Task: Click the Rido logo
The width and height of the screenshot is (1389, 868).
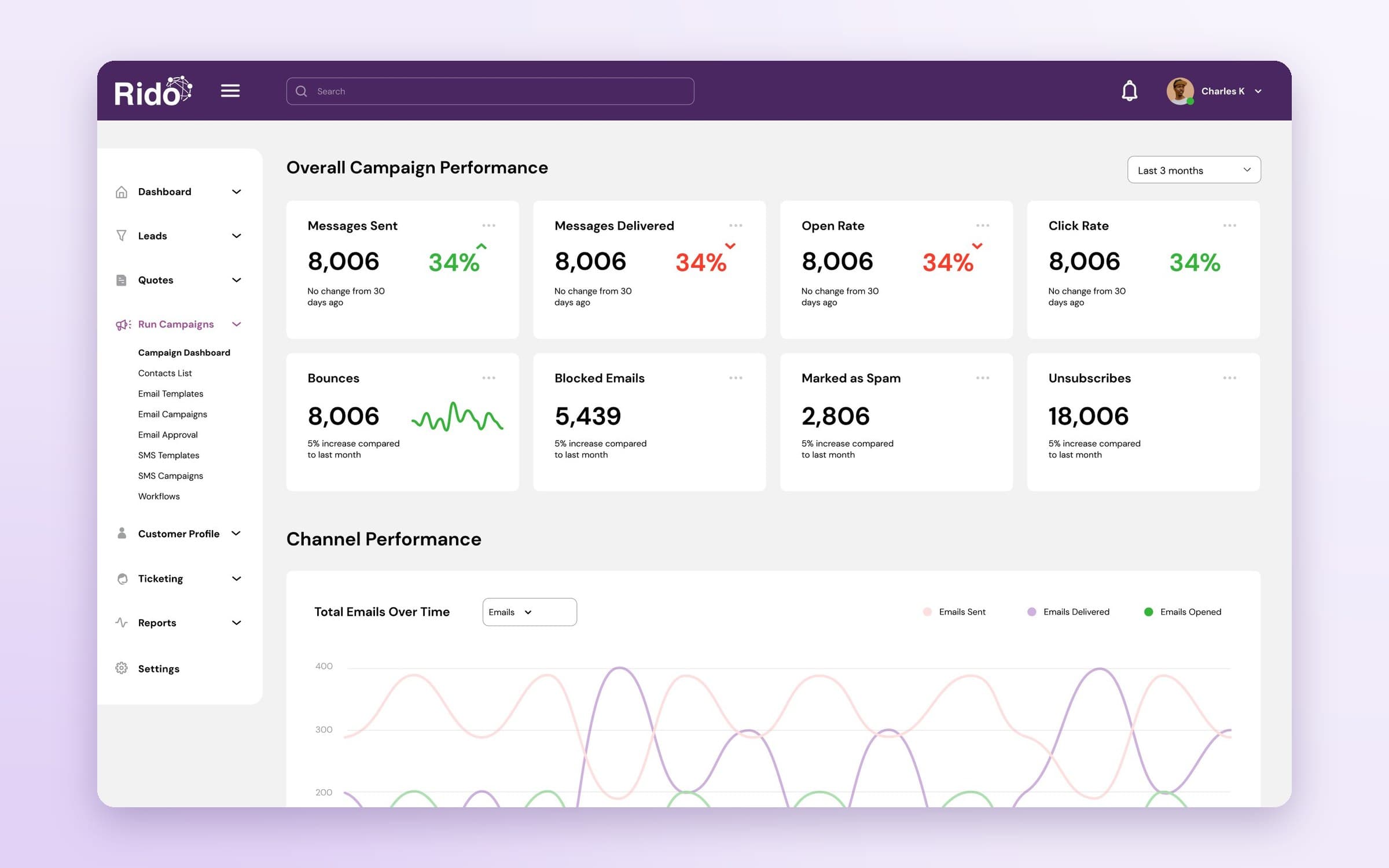Action: tap(153, 91)
